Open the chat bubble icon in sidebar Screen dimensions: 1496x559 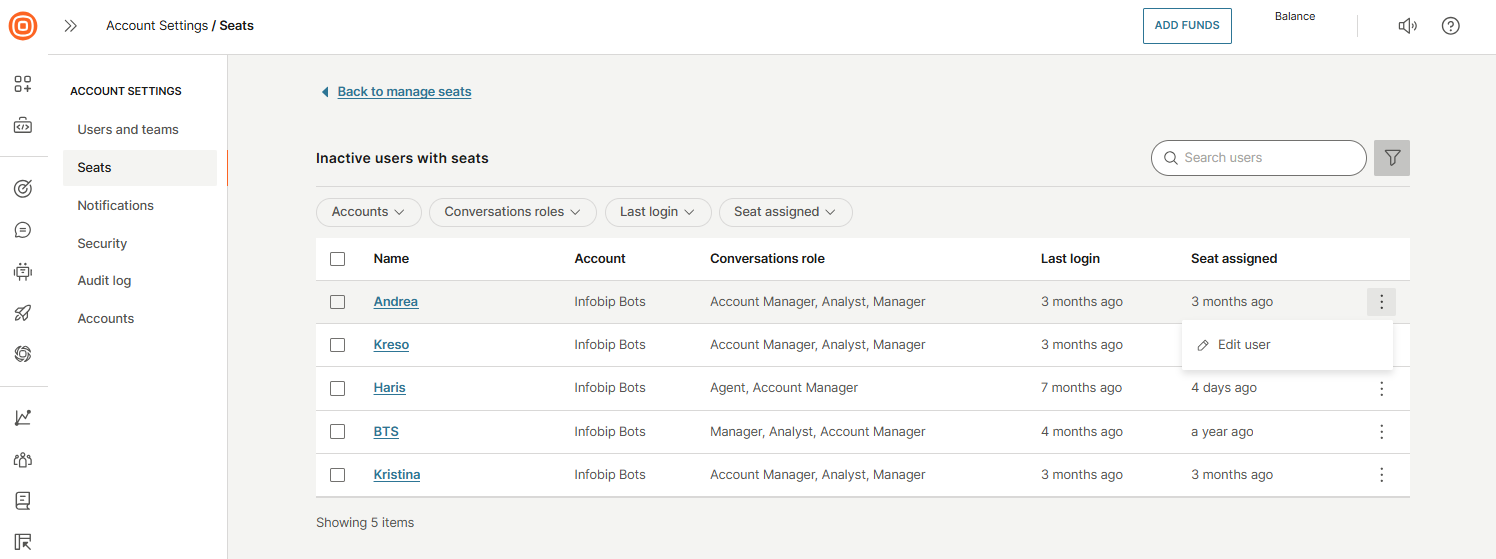pos(23,230)
